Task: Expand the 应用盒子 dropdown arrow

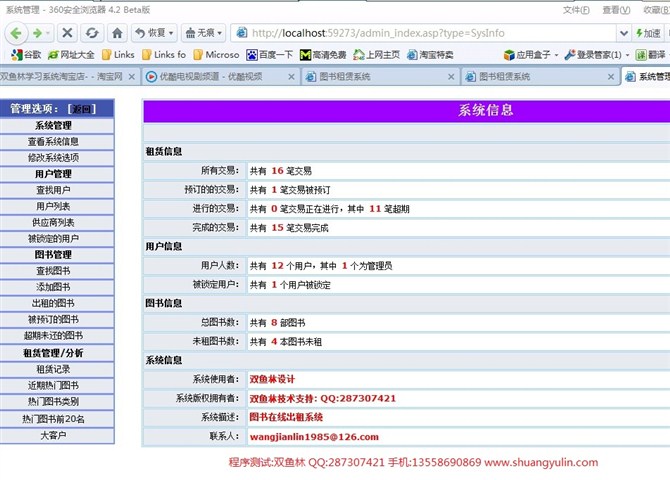Action: coord(556,55)
